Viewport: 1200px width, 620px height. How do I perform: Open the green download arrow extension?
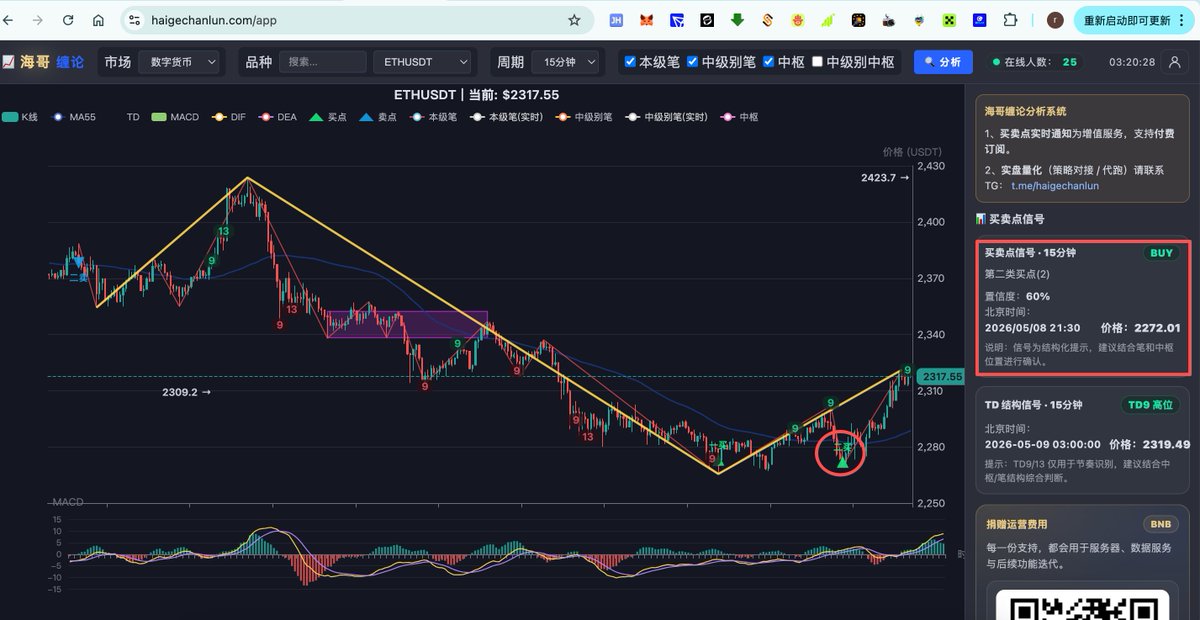pyautogui.click(x=737, y=20)
